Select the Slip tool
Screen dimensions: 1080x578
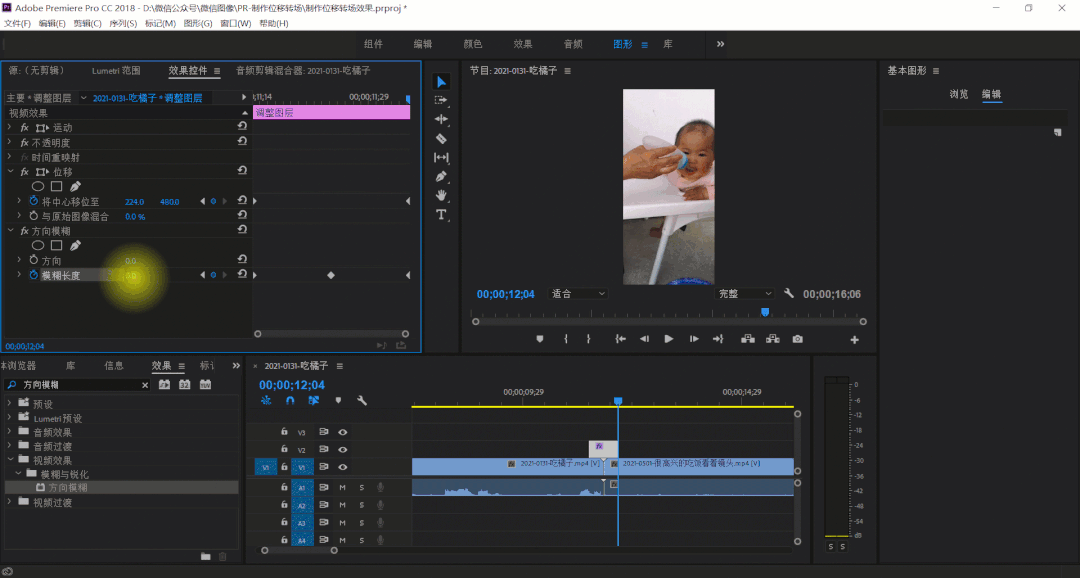442,158
